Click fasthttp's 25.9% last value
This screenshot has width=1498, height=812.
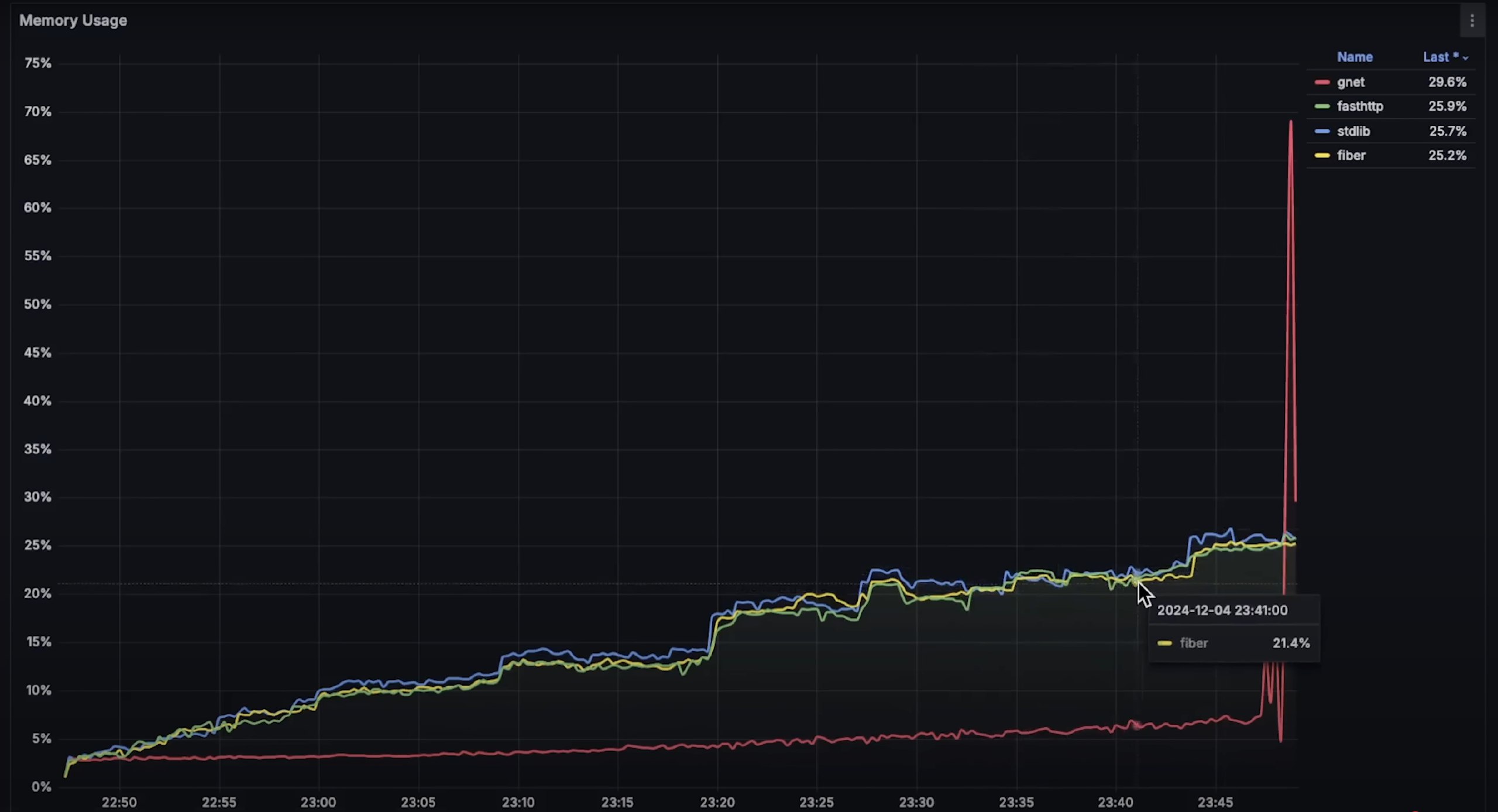1447,106
